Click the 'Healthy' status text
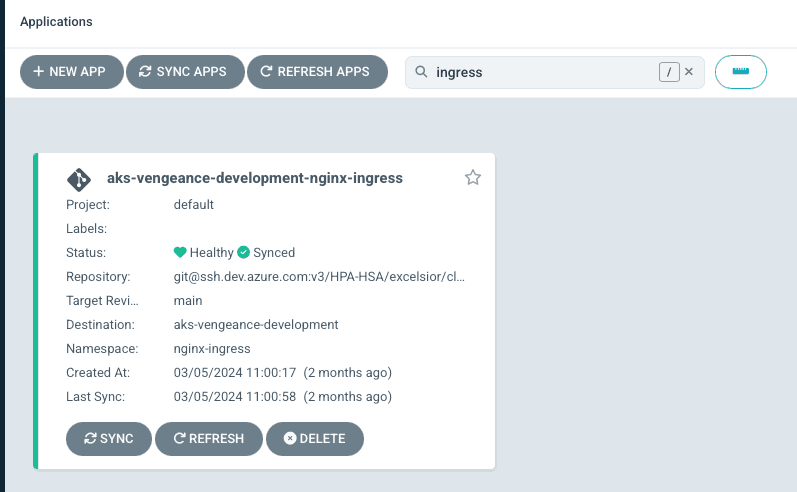797x492 pixels. click(211, 253)
